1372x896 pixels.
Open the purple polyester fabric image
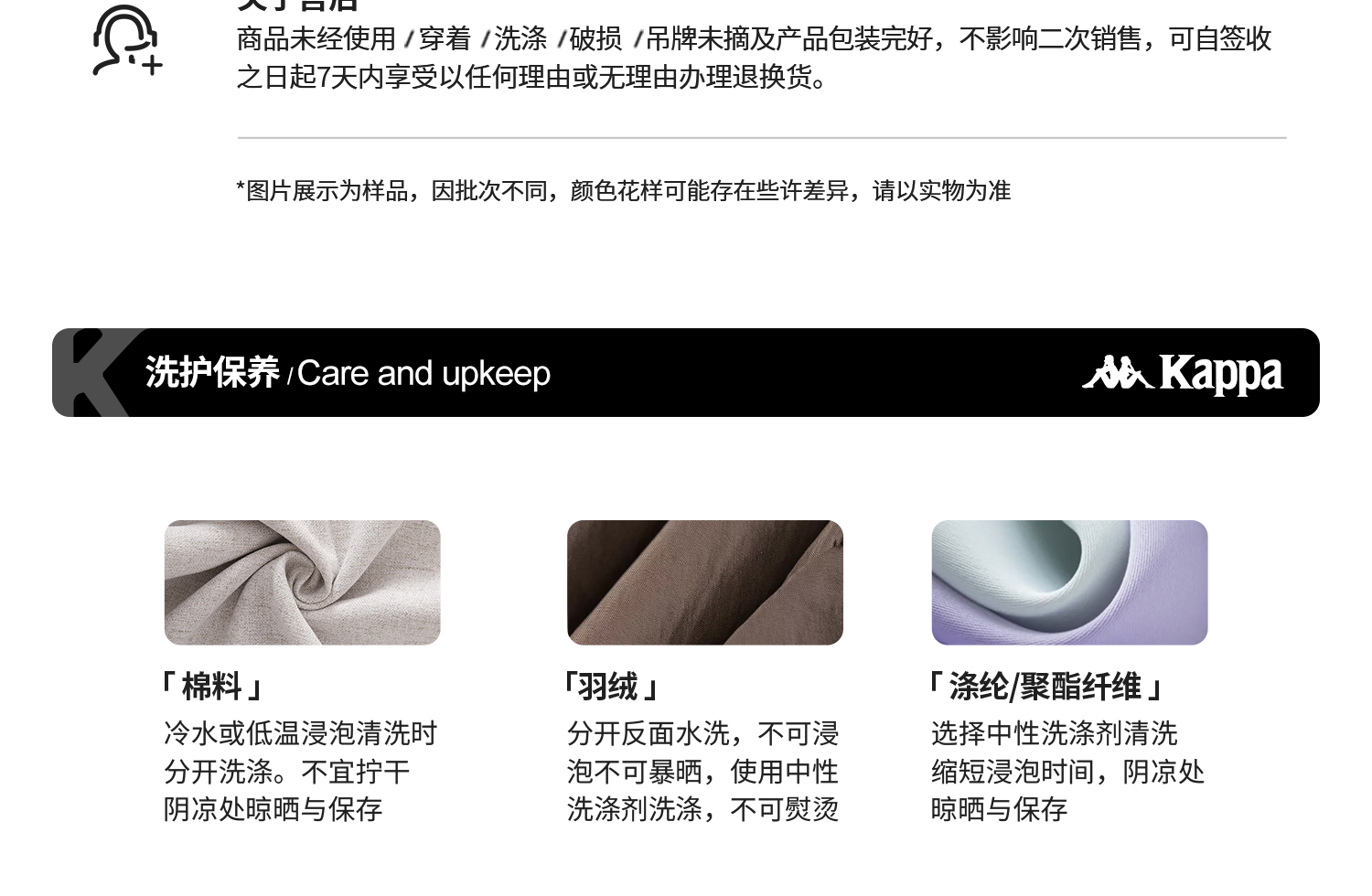[x=1069, y=582]
